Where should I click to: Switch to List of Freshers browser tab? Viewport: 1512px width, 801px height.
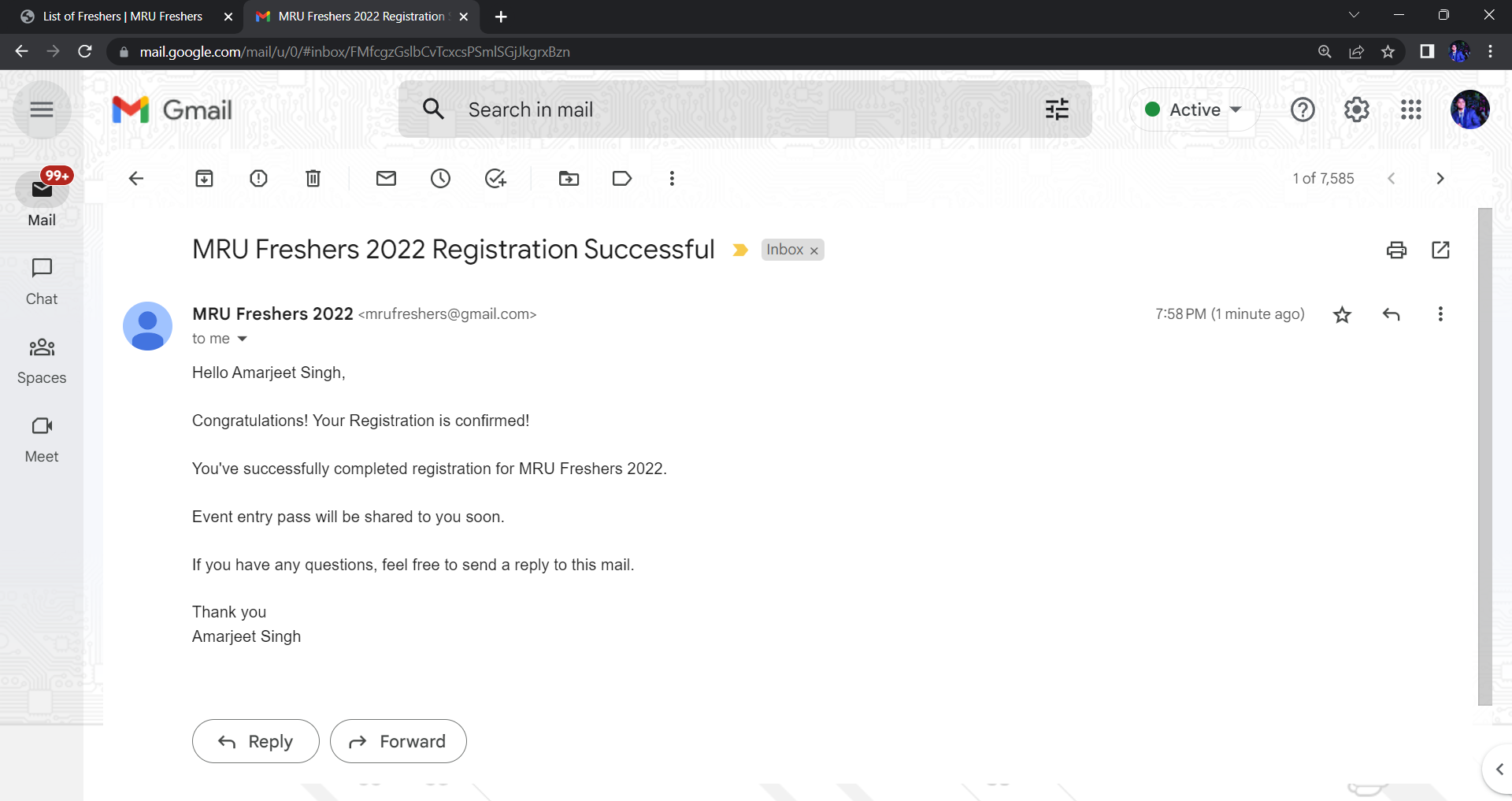pos(122,17)
